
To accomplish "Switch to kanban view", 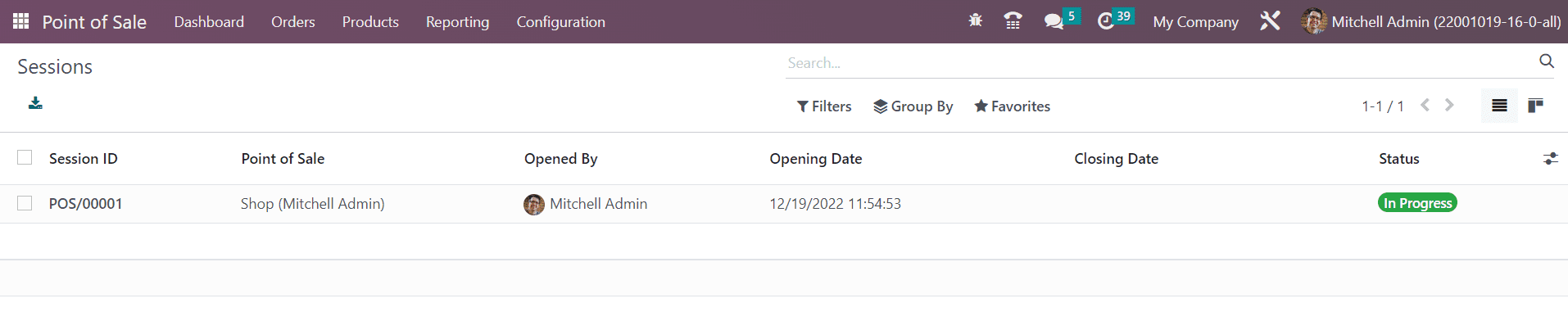I will (1536, 106).
